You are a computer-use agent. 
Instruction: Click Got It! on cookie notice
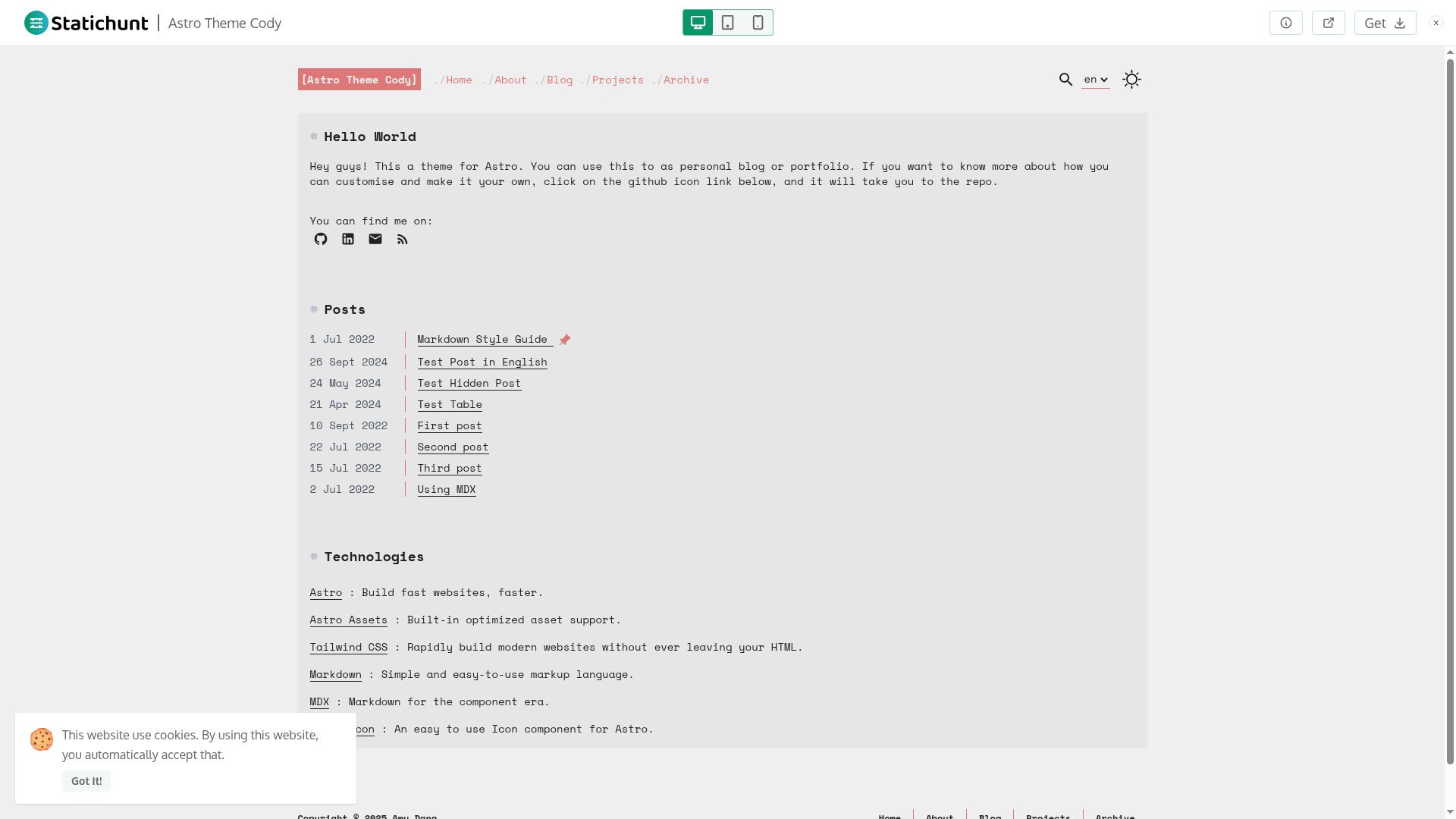[86, 781]
